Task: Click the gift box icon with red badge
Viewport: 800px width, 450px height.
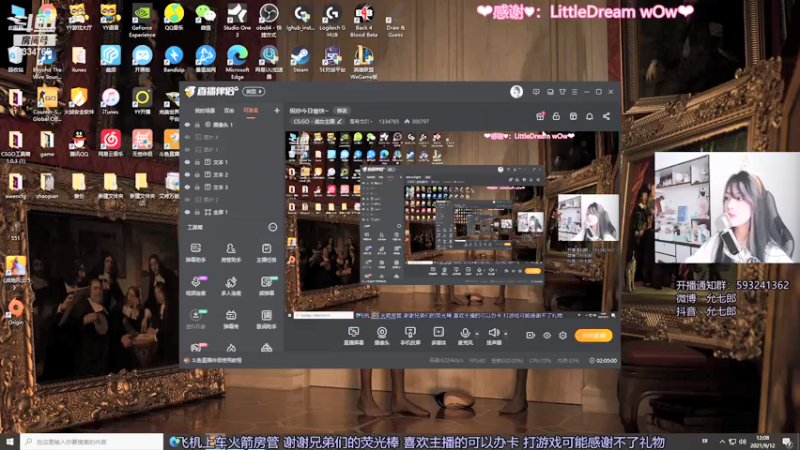Action: tap(540, 116)
